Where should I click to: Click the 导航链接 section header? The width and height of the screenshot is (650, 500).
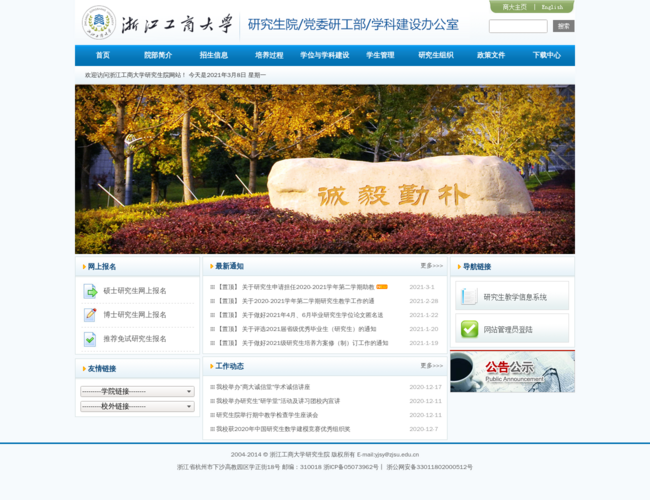point(477,267)
